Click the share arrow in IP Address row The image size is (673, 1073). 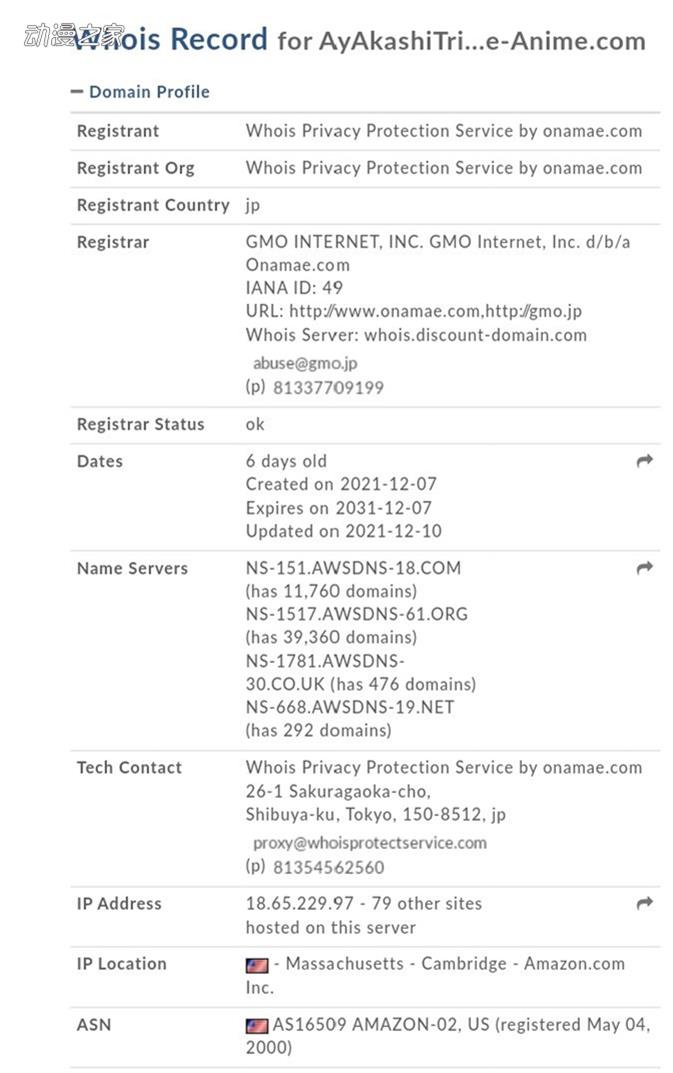click(x=645, y=904)
